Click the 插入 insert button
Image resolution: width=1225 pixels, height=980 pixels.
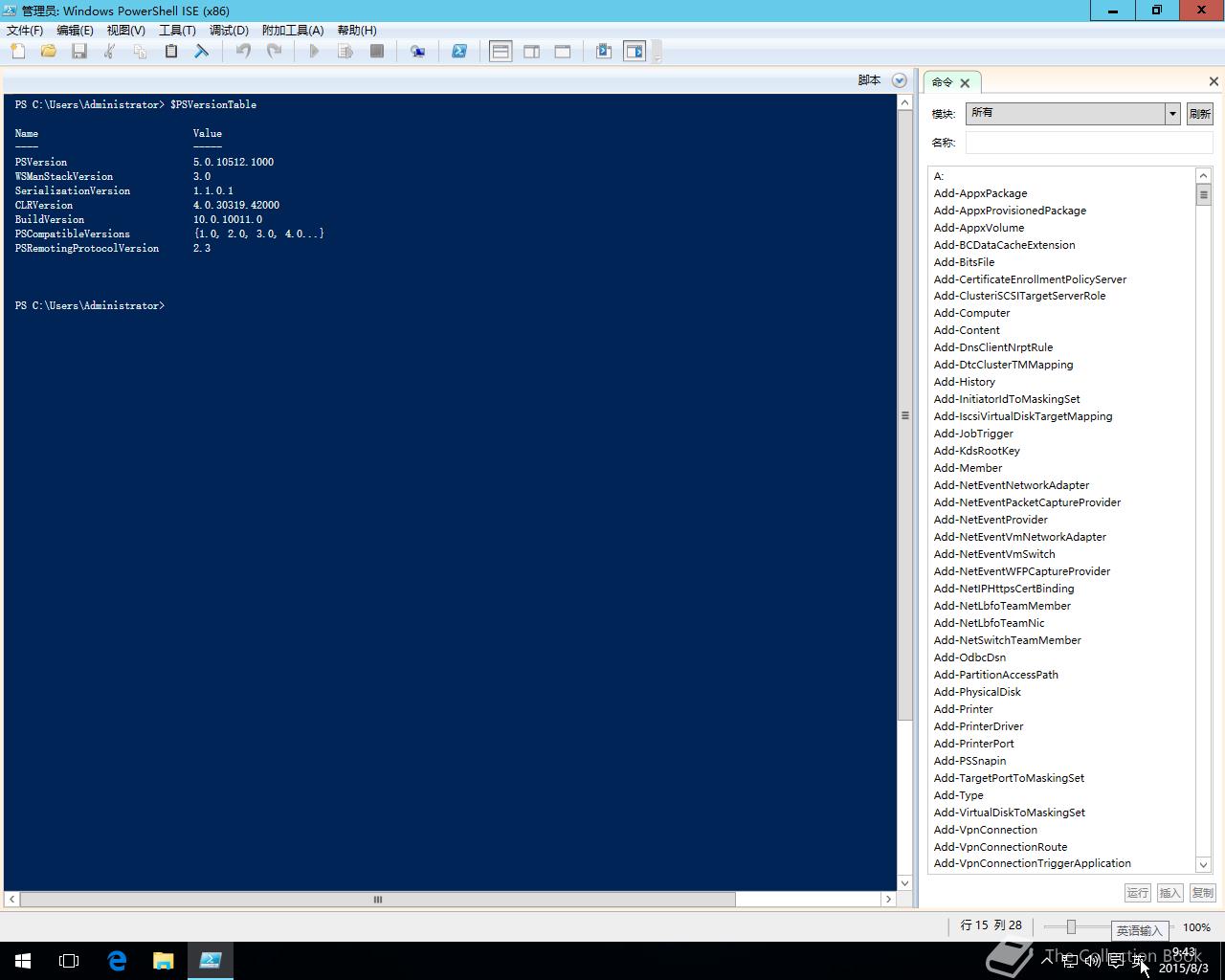1170,893
